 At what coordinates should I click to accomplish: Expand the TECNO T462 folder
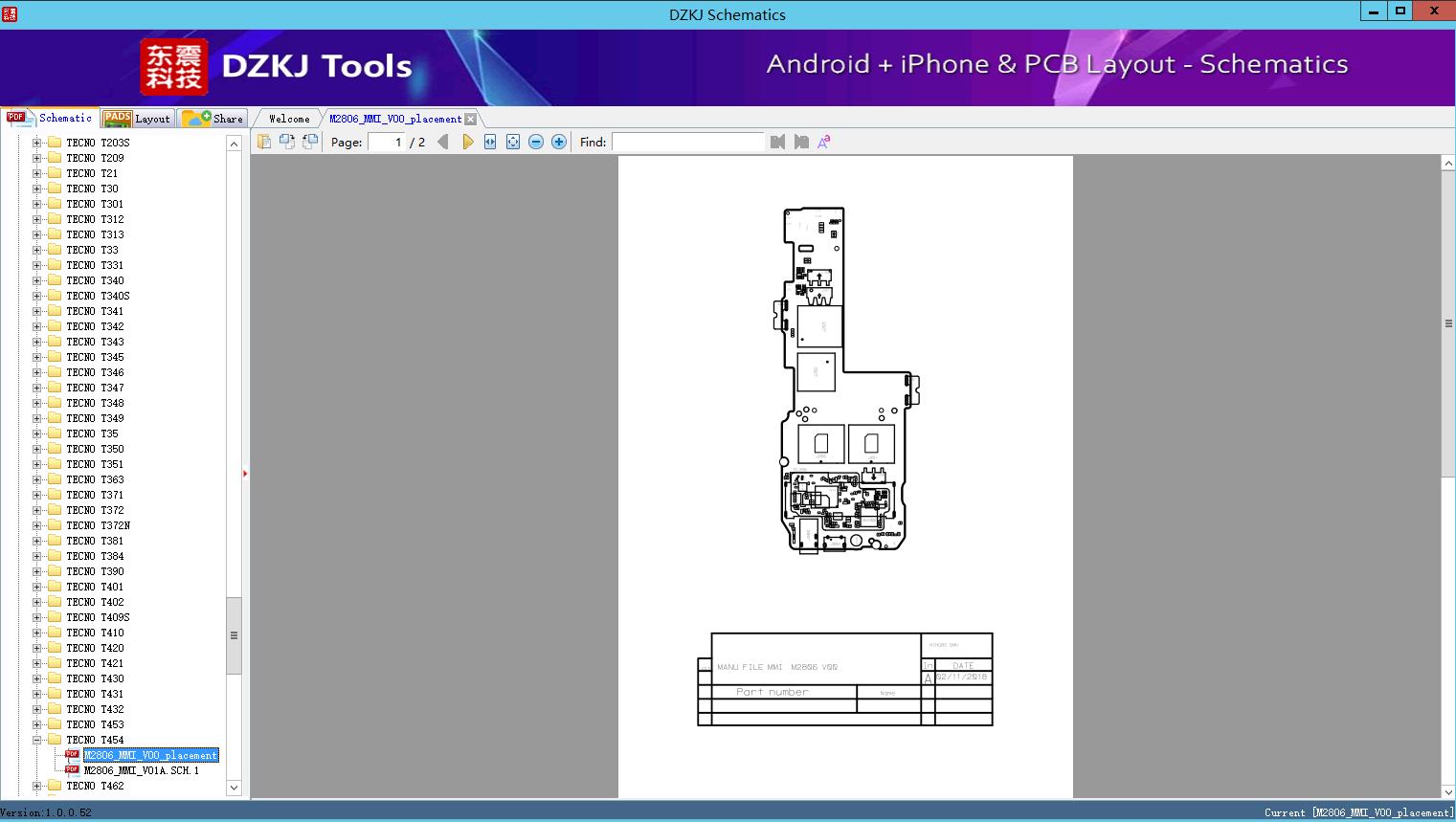(36, 786)
